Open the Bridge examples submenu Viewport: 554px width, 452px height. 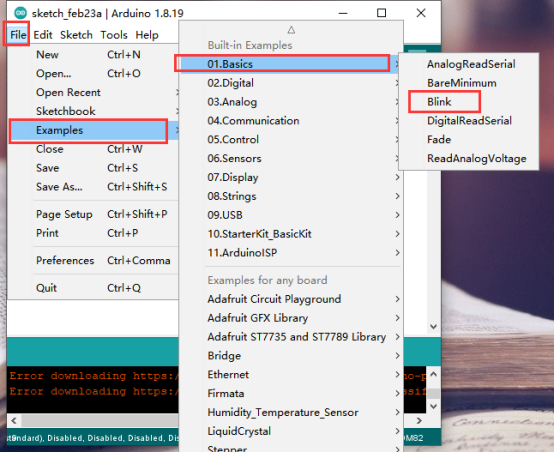(x=291, y=356)
